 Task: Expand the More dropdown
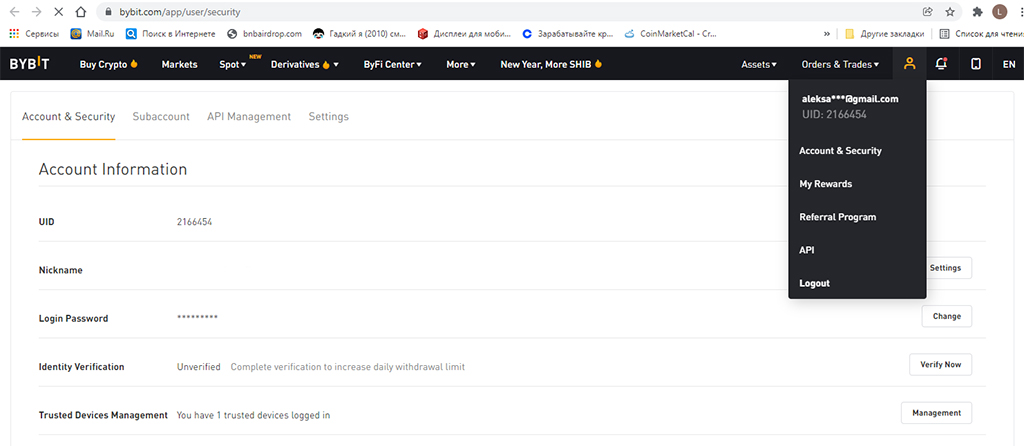[x=461, y=64]
